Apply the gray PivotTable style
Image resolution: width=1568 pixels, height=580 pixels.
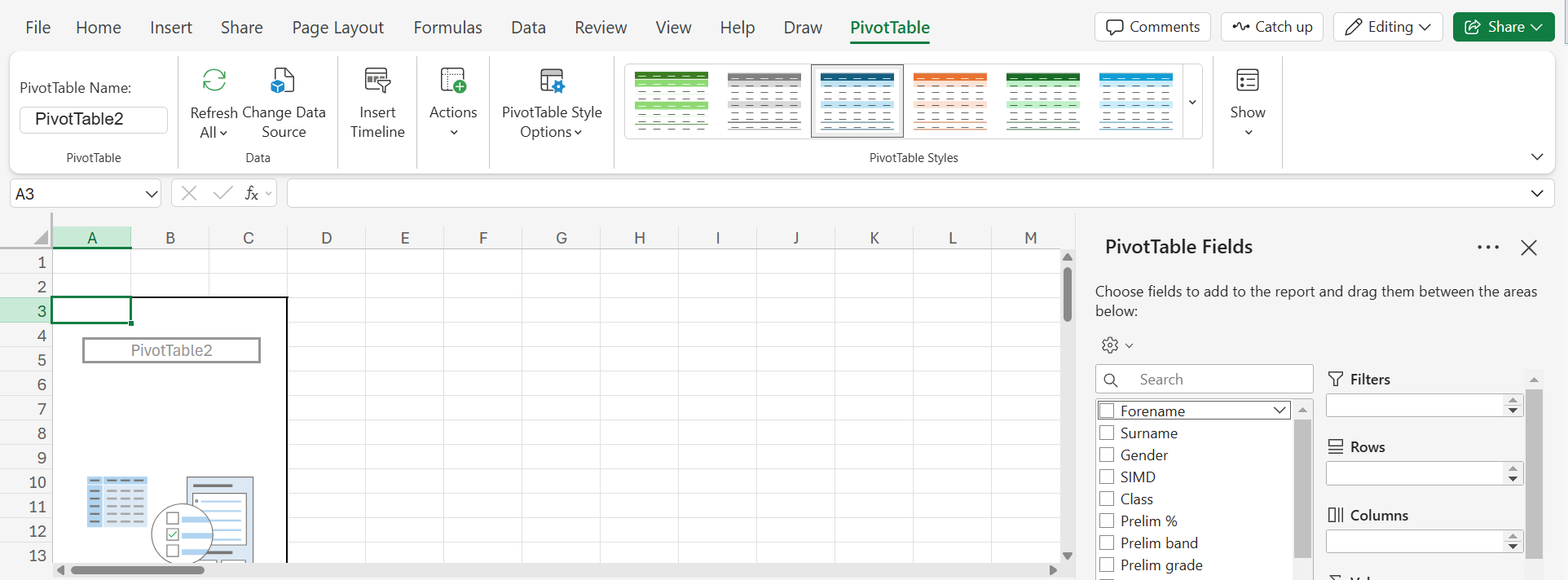point(764,101)
